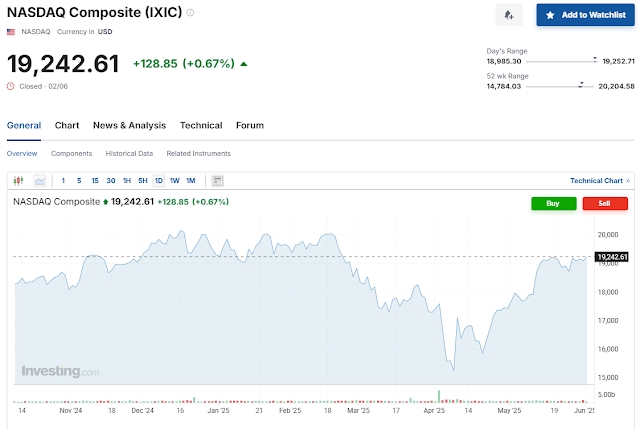Viewport: 640px width, 430px height.
Task: Click the Day's Range high 19,252.71
Action: click(x=618, y=62)
